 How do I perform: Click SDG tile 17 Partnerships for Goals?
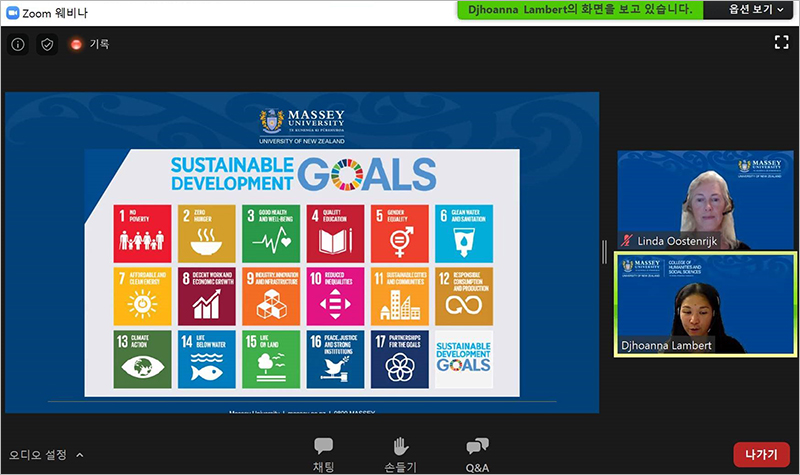pyautogui.click(x=399, y=359)
